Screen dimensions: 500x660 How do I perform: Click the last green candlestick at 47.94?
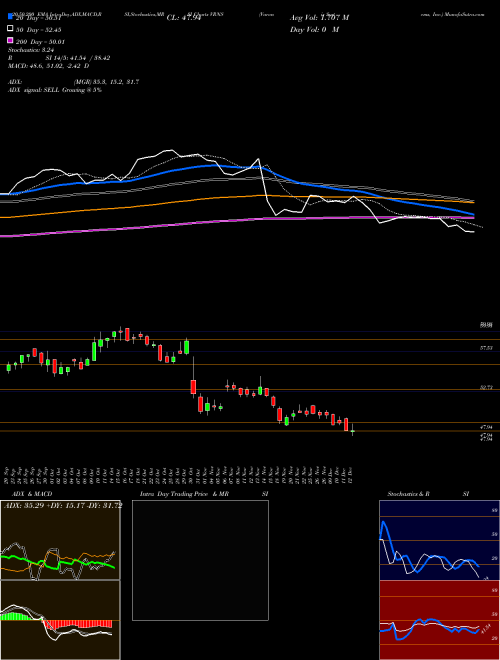[x=353, y=431]
